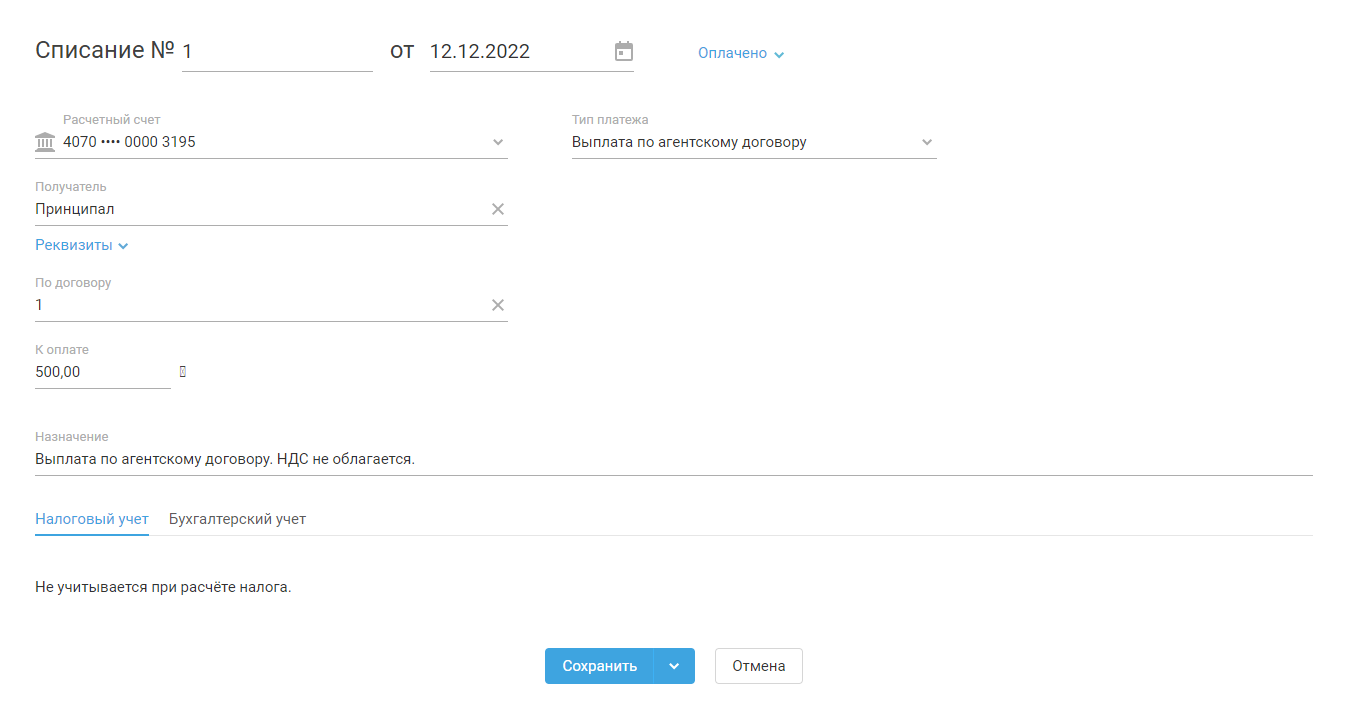
Task: Clear the Получатель field with X icon
Action: [x=498, y=209]
